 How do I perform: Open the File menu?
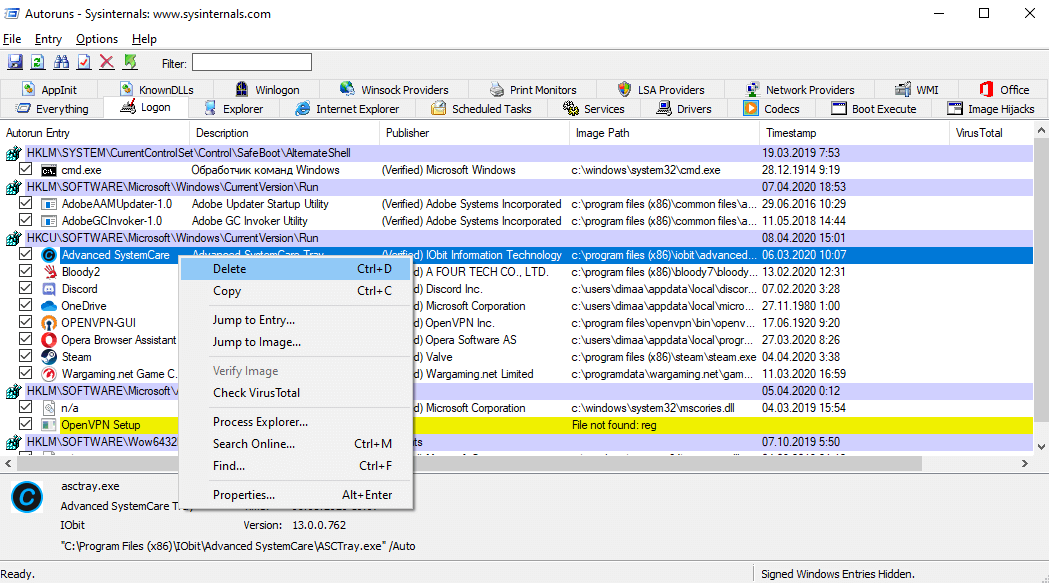12,39
